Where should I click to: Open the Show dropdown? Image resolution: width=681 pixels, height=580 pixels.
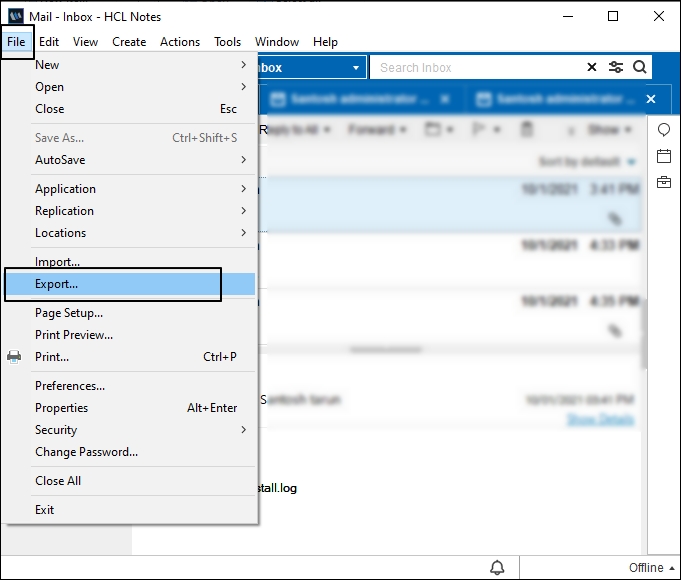coord(609,129)
